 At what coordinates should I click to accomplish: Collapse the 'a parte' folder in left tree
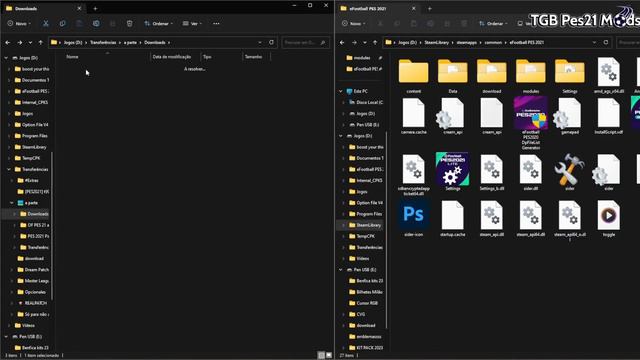tap(12, 202)
